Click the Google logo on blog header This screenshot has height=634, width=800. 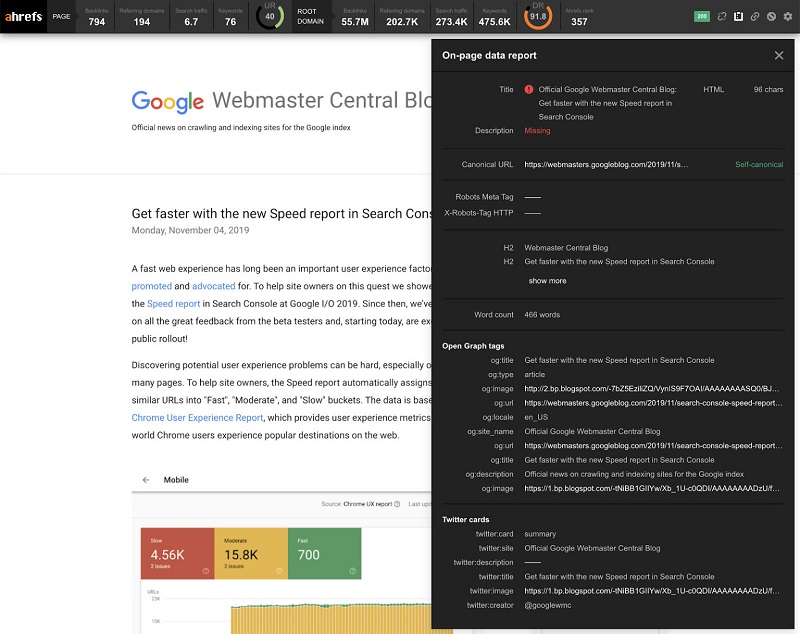(x=168, y=101)
